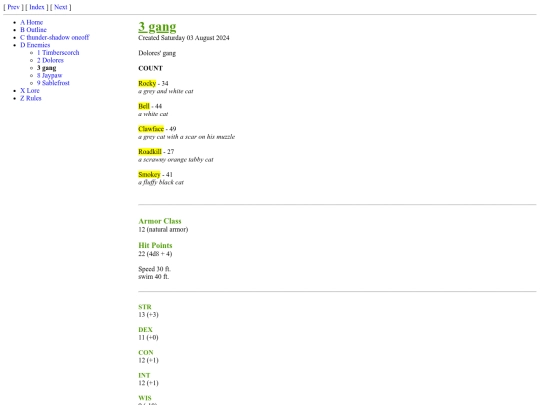Click the INT heading
This screenshot has width=540, height=405.
click(144, 375)
